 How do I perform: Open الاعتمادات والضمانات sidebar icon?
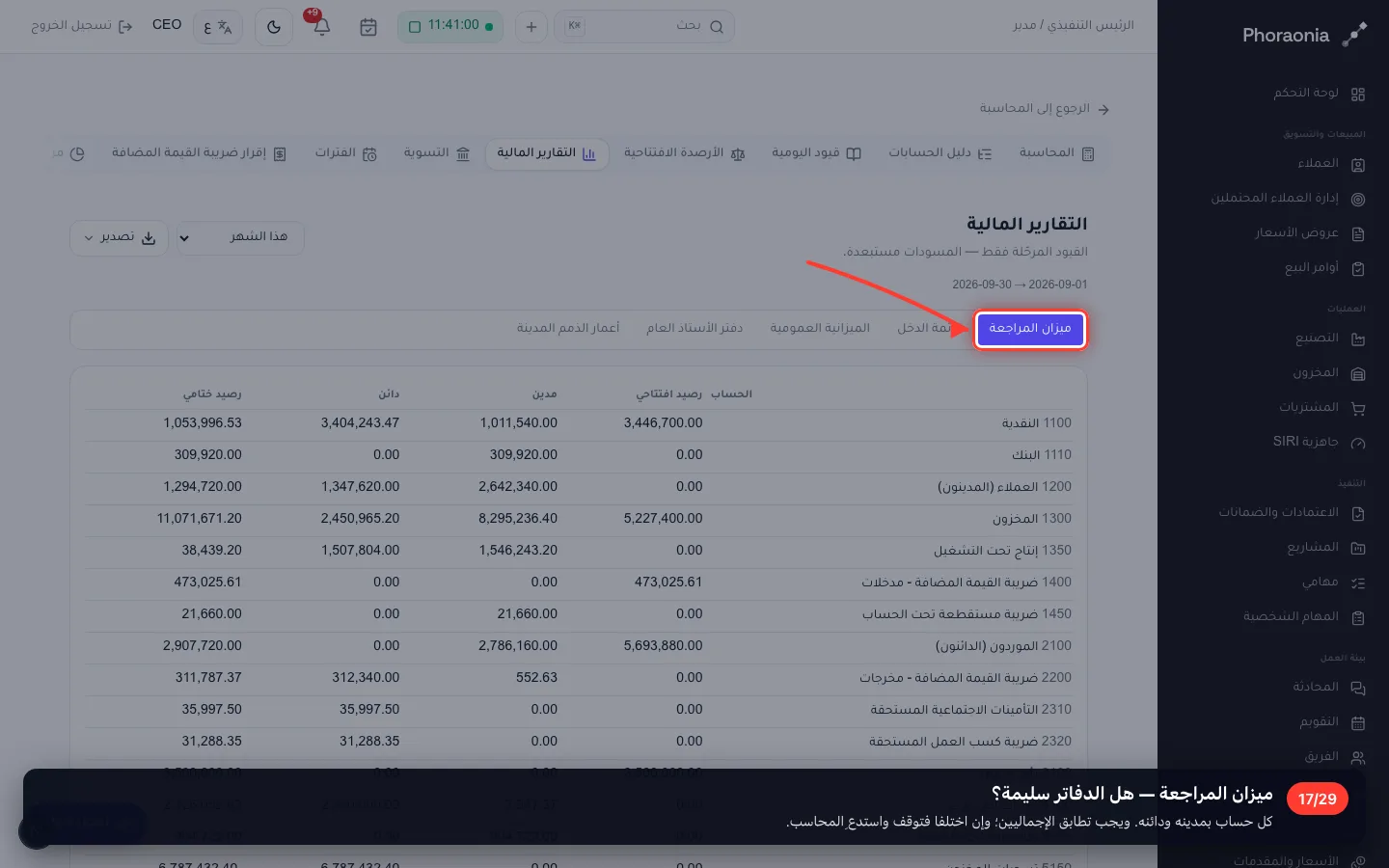[x=1358, y=513]
